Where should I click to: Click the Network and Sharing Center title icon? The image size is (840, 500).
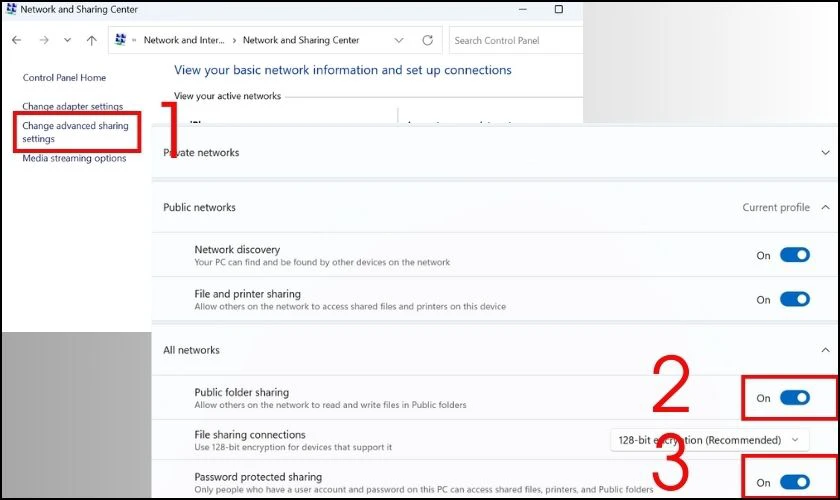pos(11,9)
